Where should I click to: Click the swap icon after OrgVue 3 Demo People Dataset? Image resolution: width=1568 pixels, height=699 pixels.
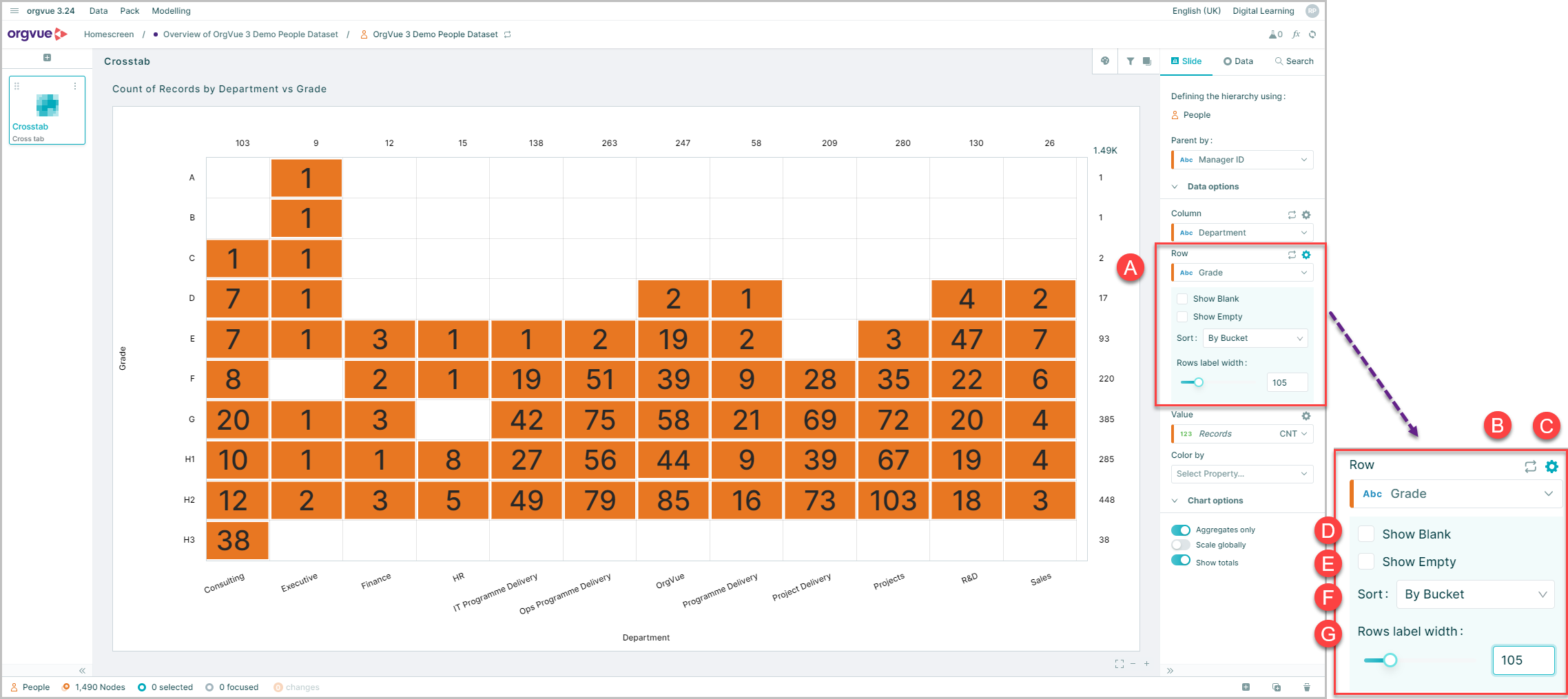coord(508,34)
